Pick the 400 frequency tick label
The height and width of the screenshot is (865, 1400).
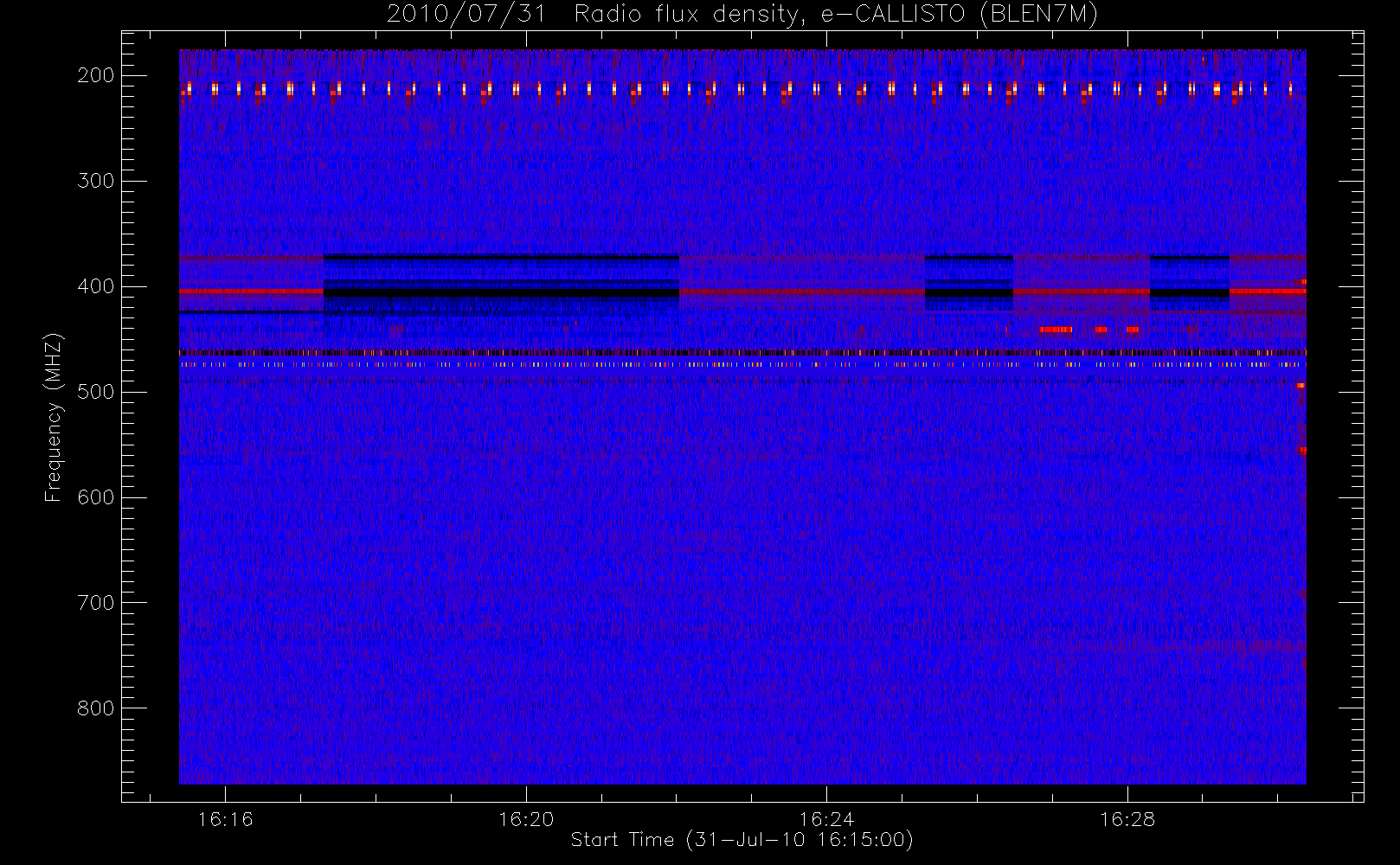coord(96,286)
